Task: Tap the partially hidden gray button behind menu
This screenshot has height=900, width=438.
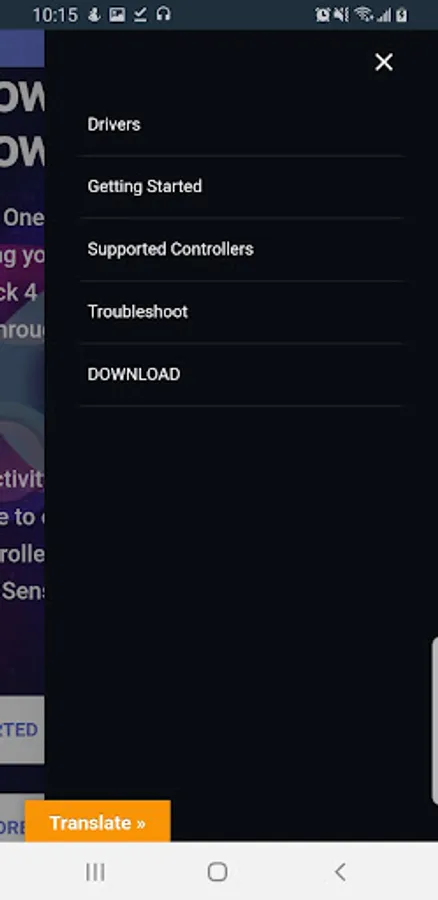Action: 22,730
